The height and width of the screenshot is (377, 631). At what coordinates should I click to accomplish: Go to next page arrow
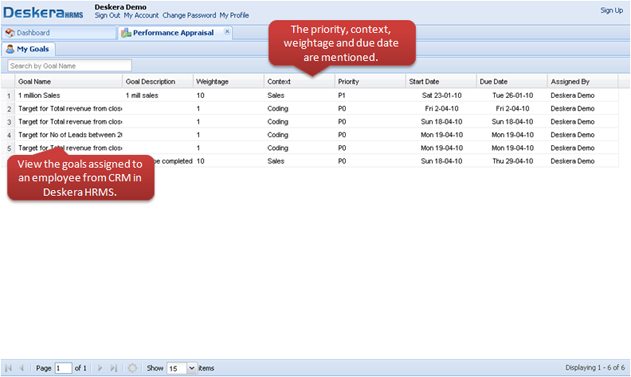coord(100,368)
